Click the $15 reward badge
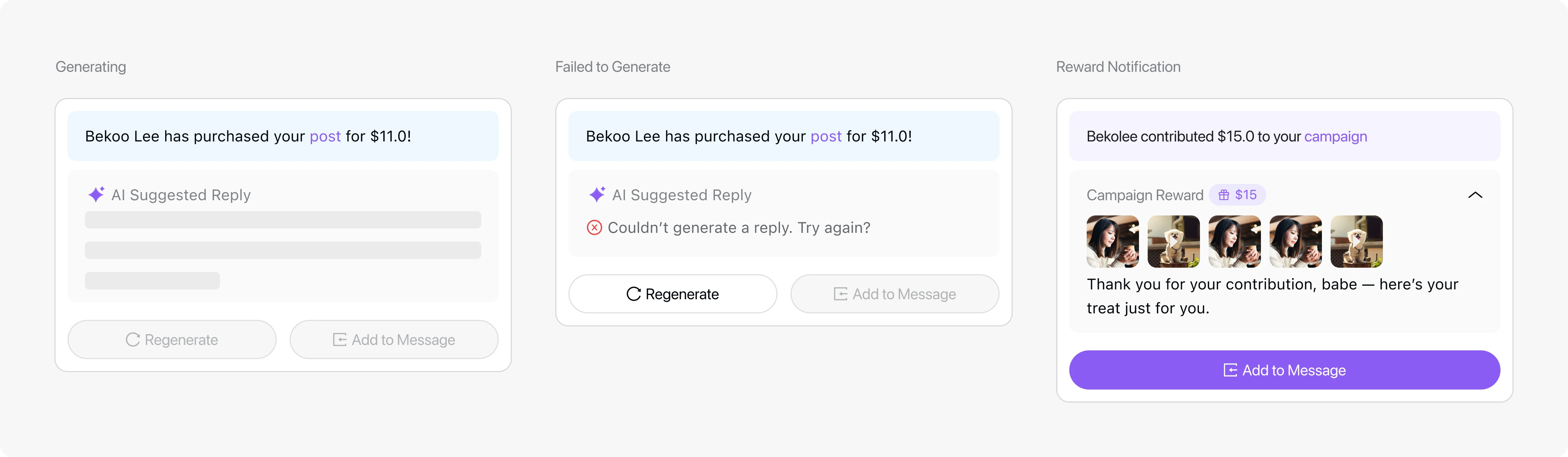Image resolution: width=1568 pixels, height=457 pixels. point(1237,195)
